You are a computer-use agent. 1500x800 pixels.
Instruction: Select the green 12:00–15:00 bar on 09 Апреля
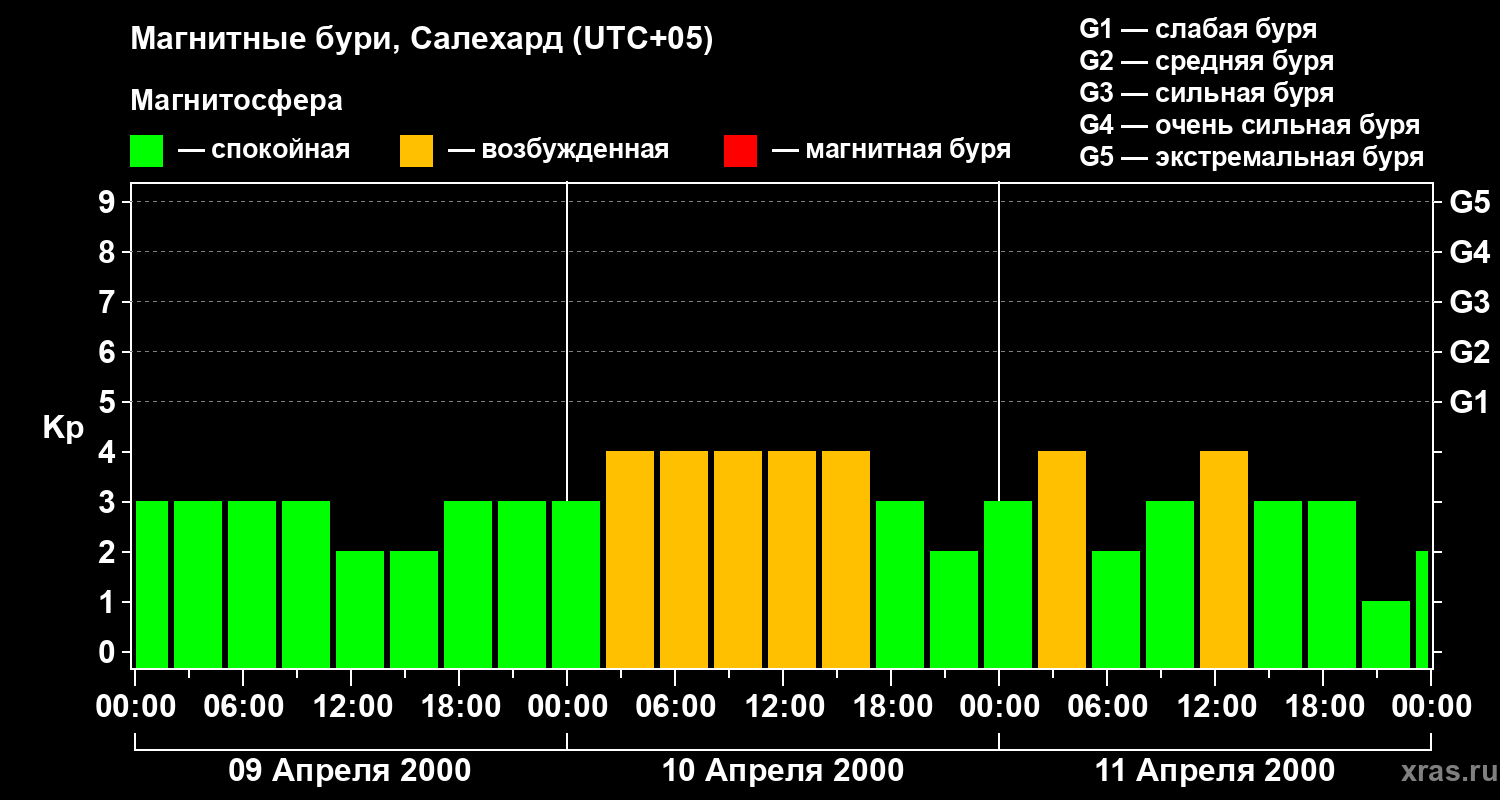[x=360, y=609]
